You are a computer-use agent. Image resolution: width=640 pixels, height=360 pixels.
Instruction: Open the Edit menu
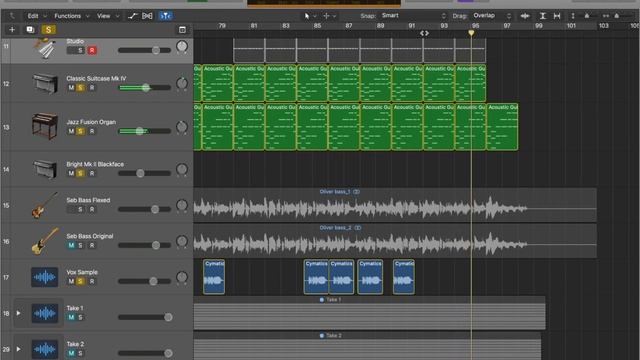[36, 16]
